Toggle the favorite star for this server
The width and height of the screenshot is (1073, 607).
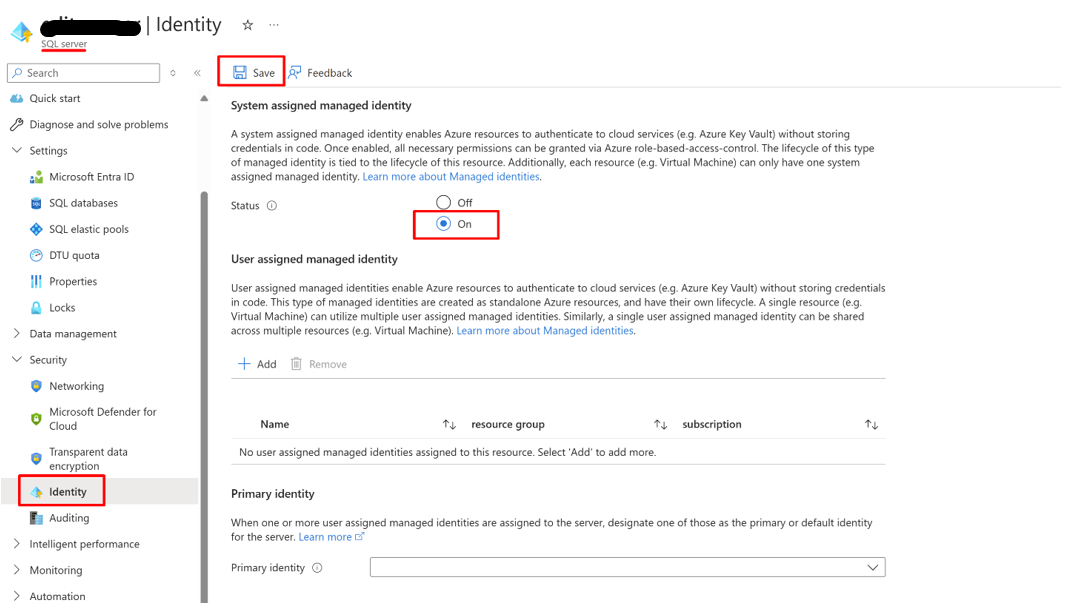pos(246,24)
